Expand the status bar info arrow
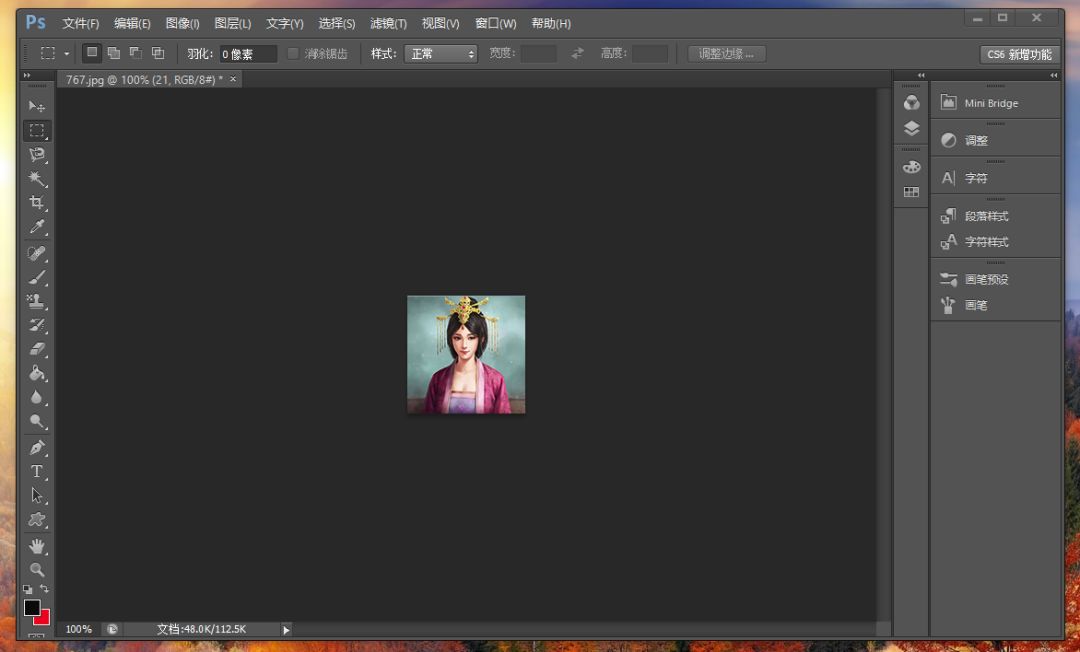 [x=286, y=630]
